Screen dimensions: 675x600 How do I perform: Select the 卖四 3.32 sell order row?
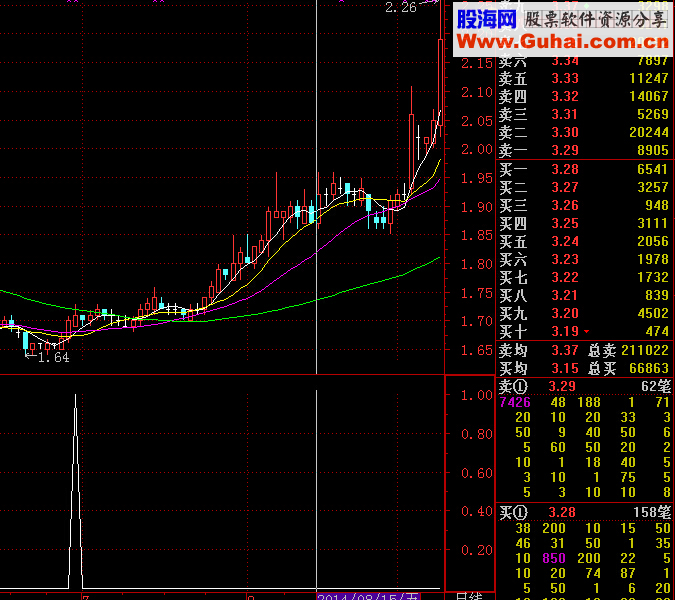pyautogui.click(x=583, y=96)
